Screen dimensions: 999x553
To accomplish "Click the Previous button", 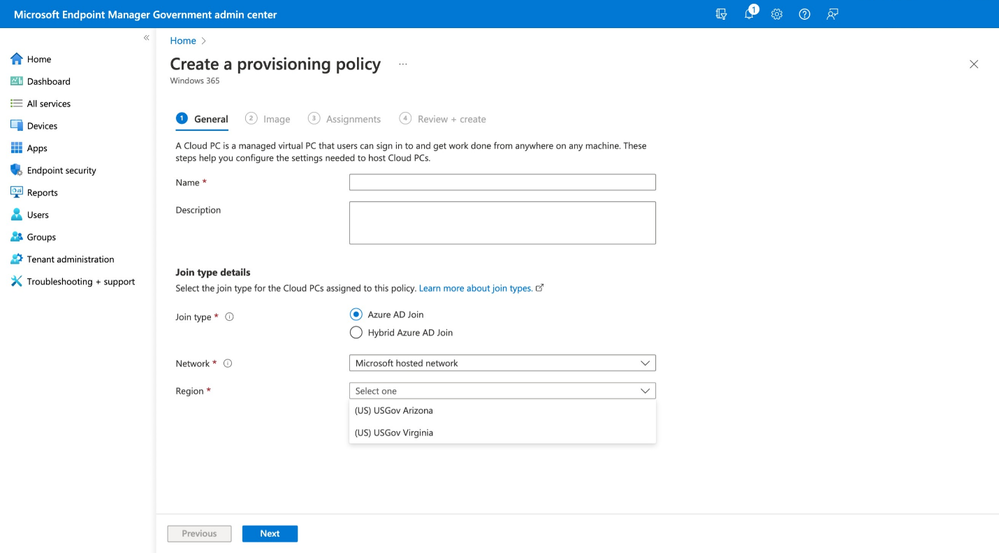I will point(199,533).
